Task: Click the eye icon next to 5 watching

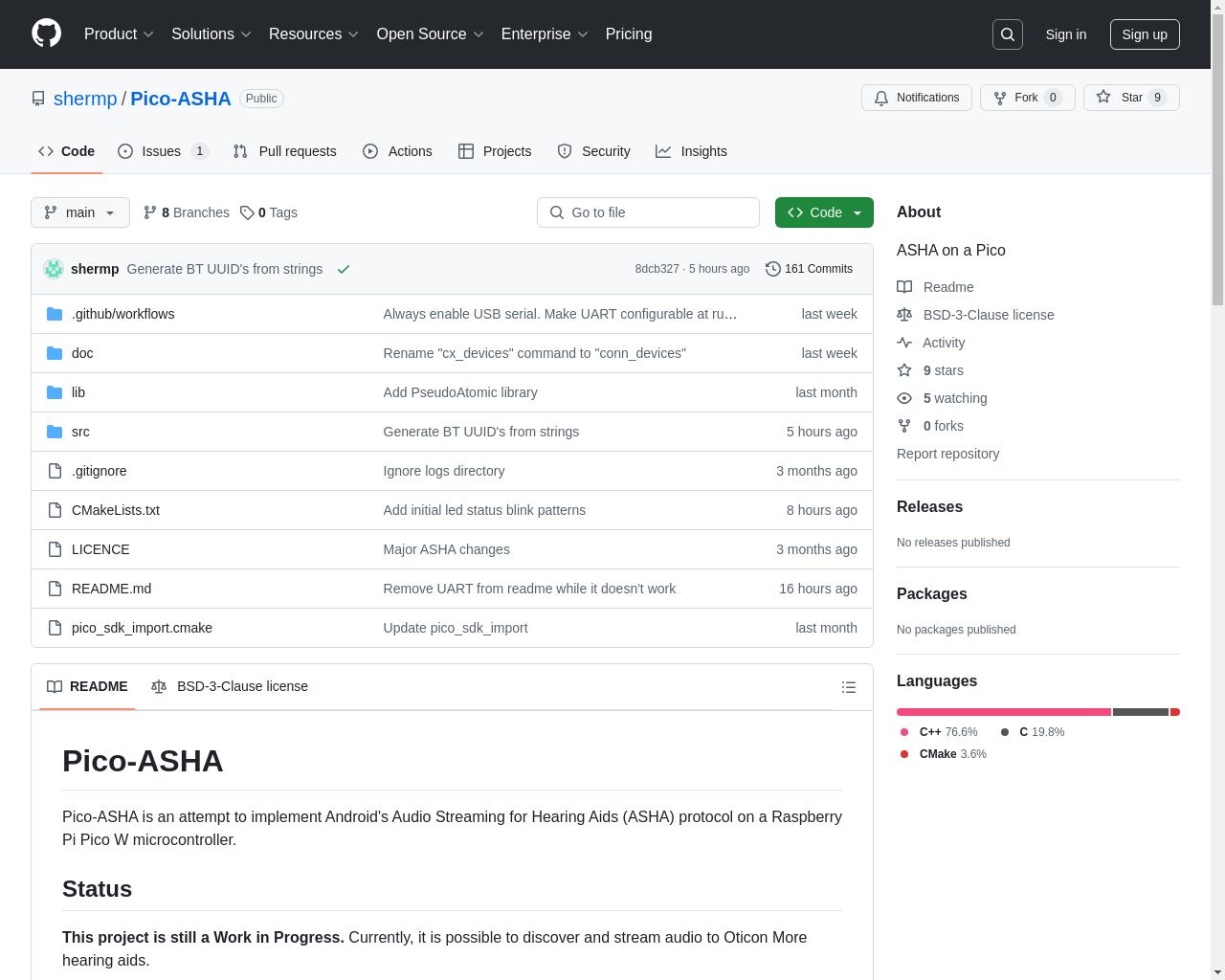Action: pyautogui.click(x=904, y=398)
